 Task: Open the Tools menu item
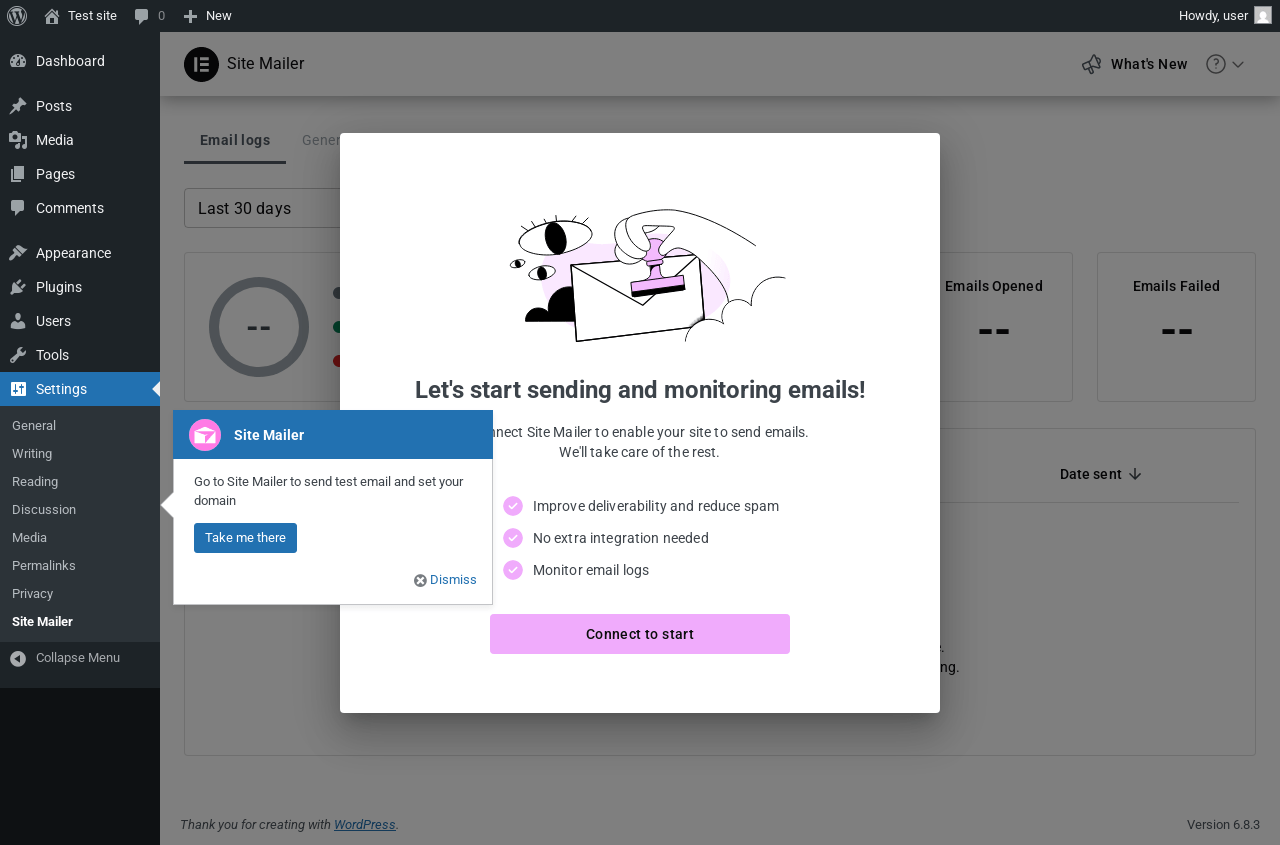(80, 355)
